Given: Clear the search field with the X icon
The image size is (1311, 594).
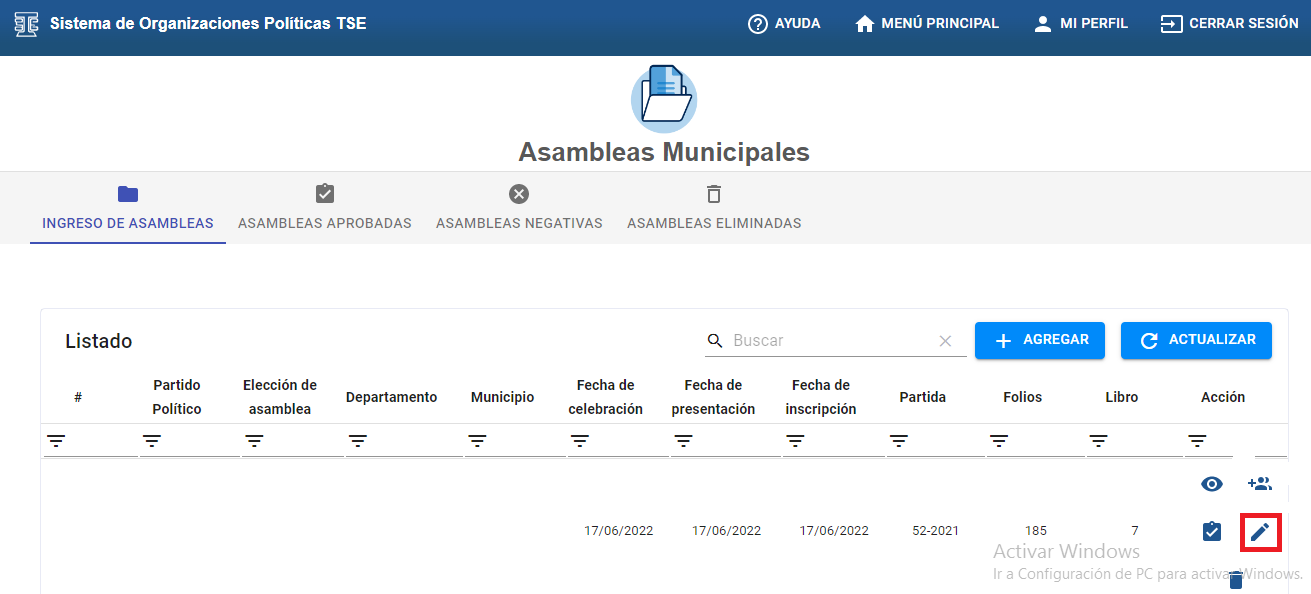Looking at the screenshot, I should pyautogui.click(x=945, y=341).
